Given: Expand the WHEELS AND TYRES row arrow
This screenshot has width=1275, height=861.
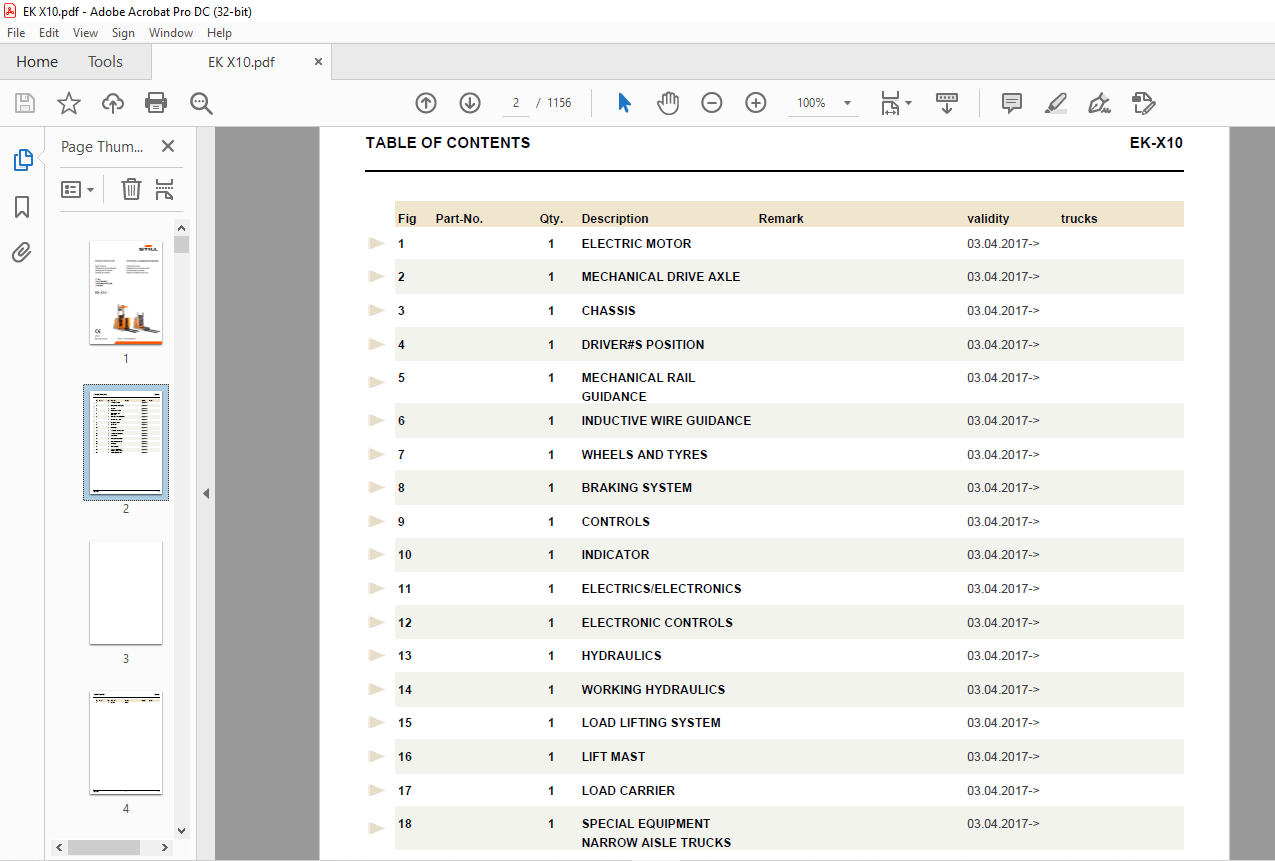Looking at the screenshot, I should coord(377,454).
